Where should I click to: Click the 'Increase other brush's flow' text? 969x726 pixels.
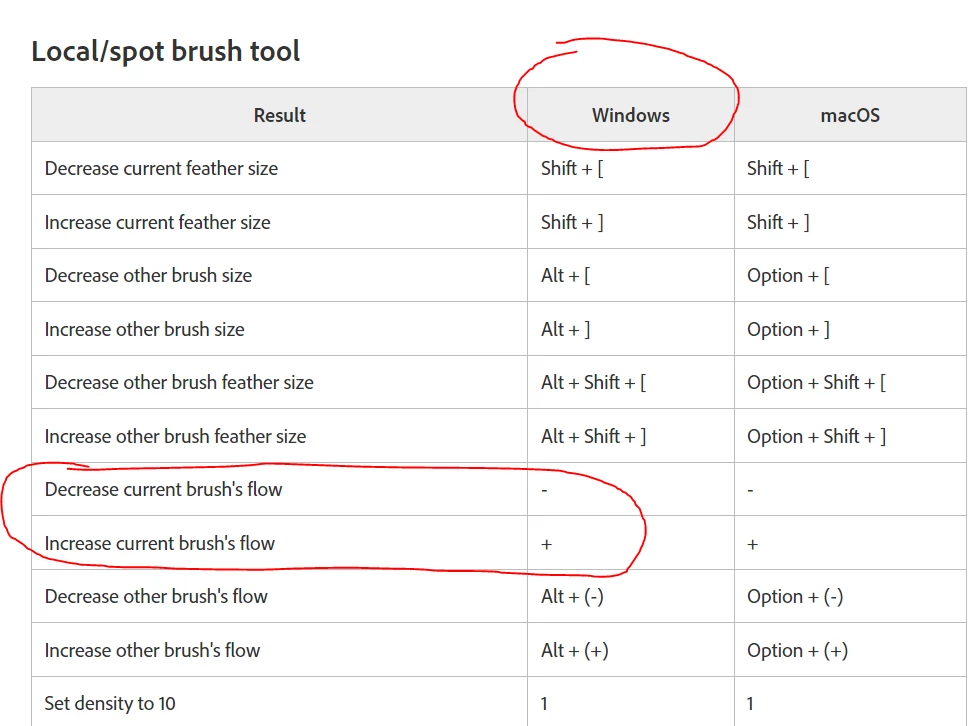point(152,650)
